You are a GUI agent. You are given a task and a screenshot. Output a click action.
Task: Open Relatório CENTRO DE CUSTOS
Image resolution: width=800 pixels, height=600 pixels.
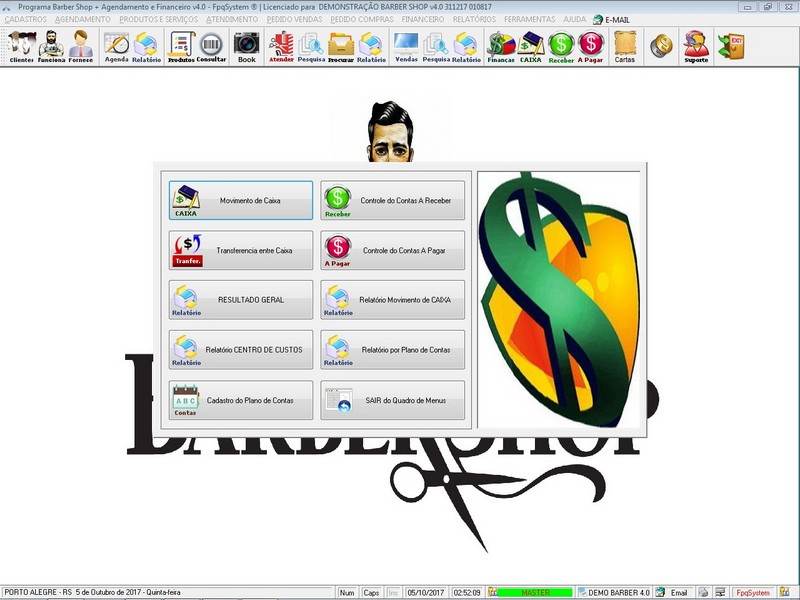(x=241, y=350)
